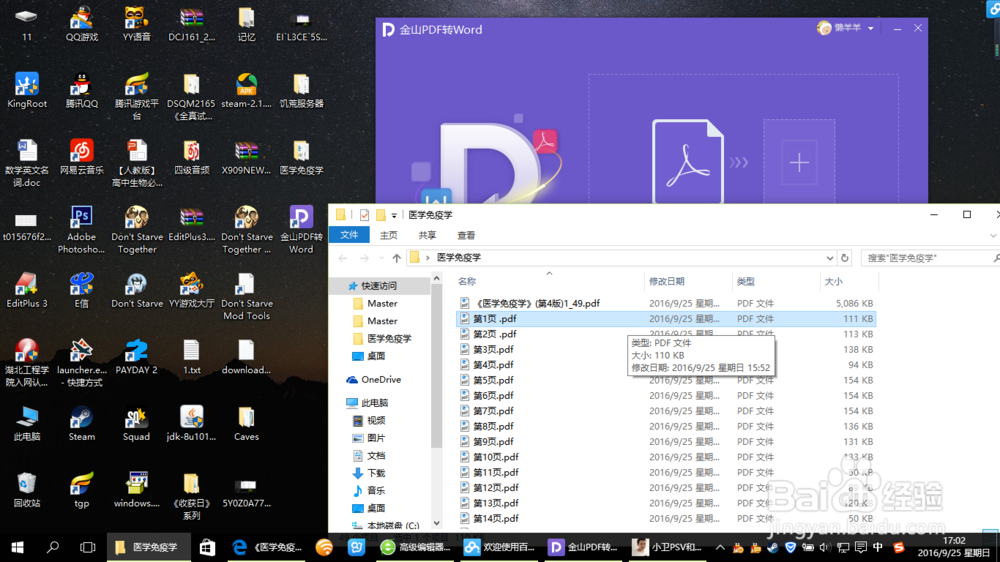Select file 第8页.pdf
The height and width of the screenshot is (562, 1000).
point(666,426)
